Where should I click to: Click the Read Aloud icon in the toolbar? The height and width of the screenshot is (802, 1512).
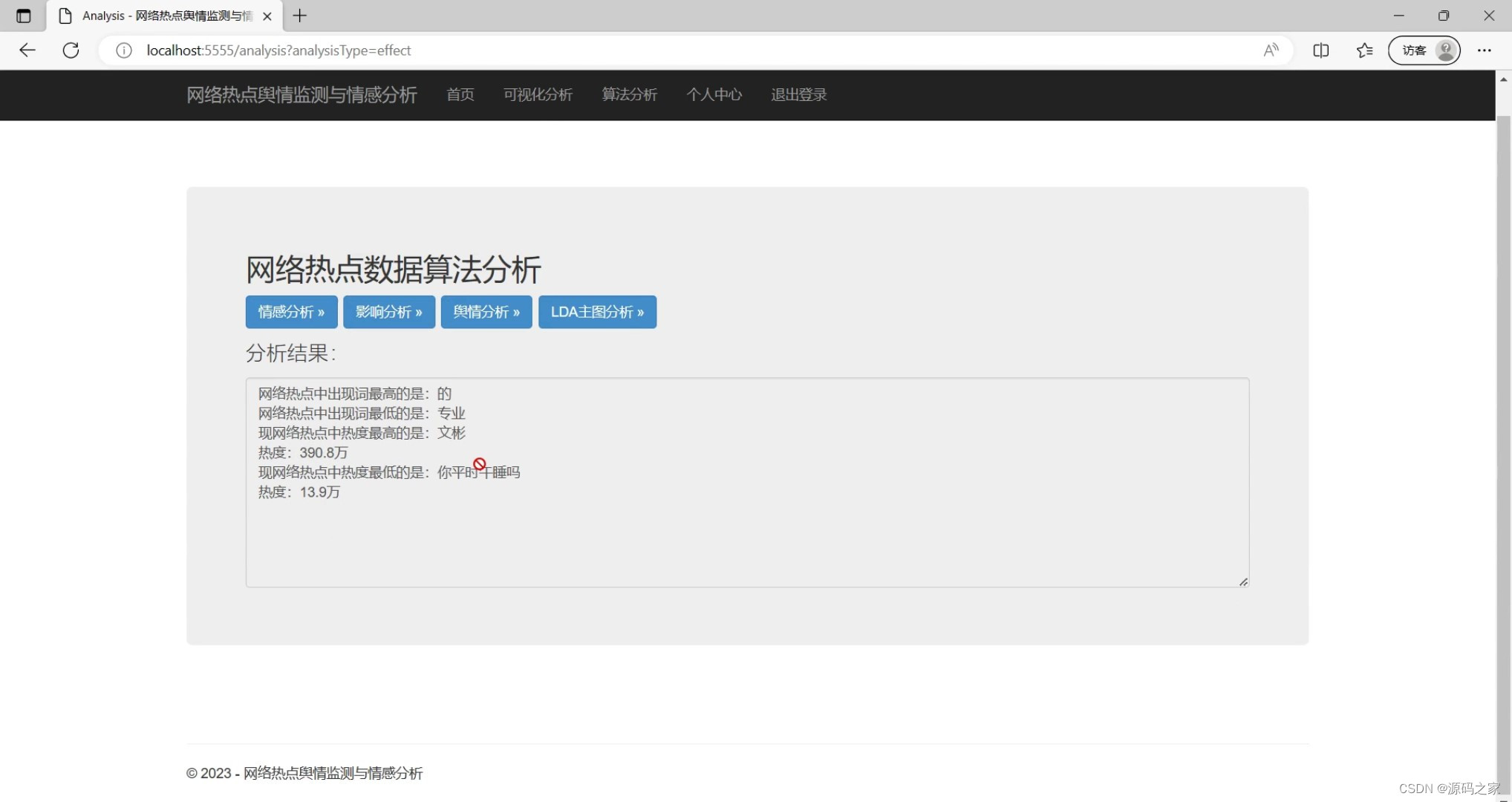tap(1271, 50)
